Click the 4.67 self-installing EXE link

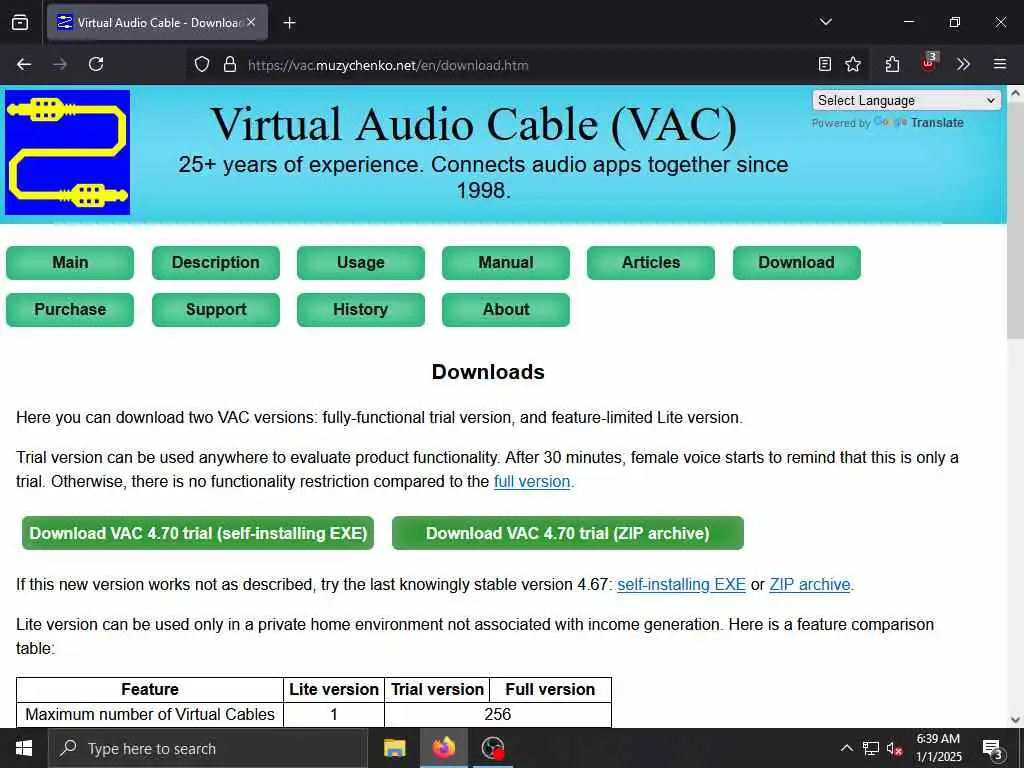click(681, 584)
